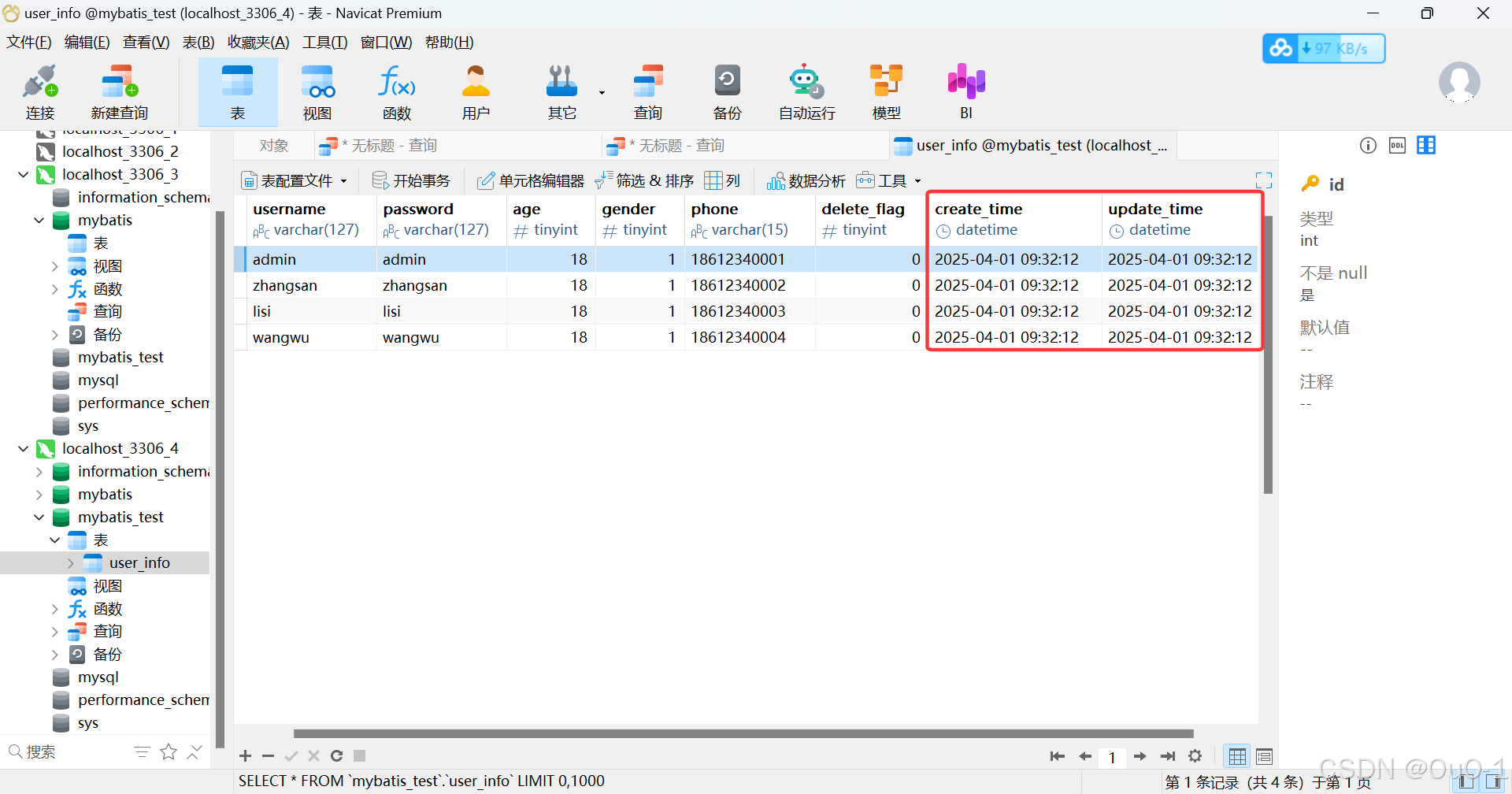The height and width of the screenshot is (794, 1512).
Task: Click the sidebar filter icon
Action: coord(142,752)
